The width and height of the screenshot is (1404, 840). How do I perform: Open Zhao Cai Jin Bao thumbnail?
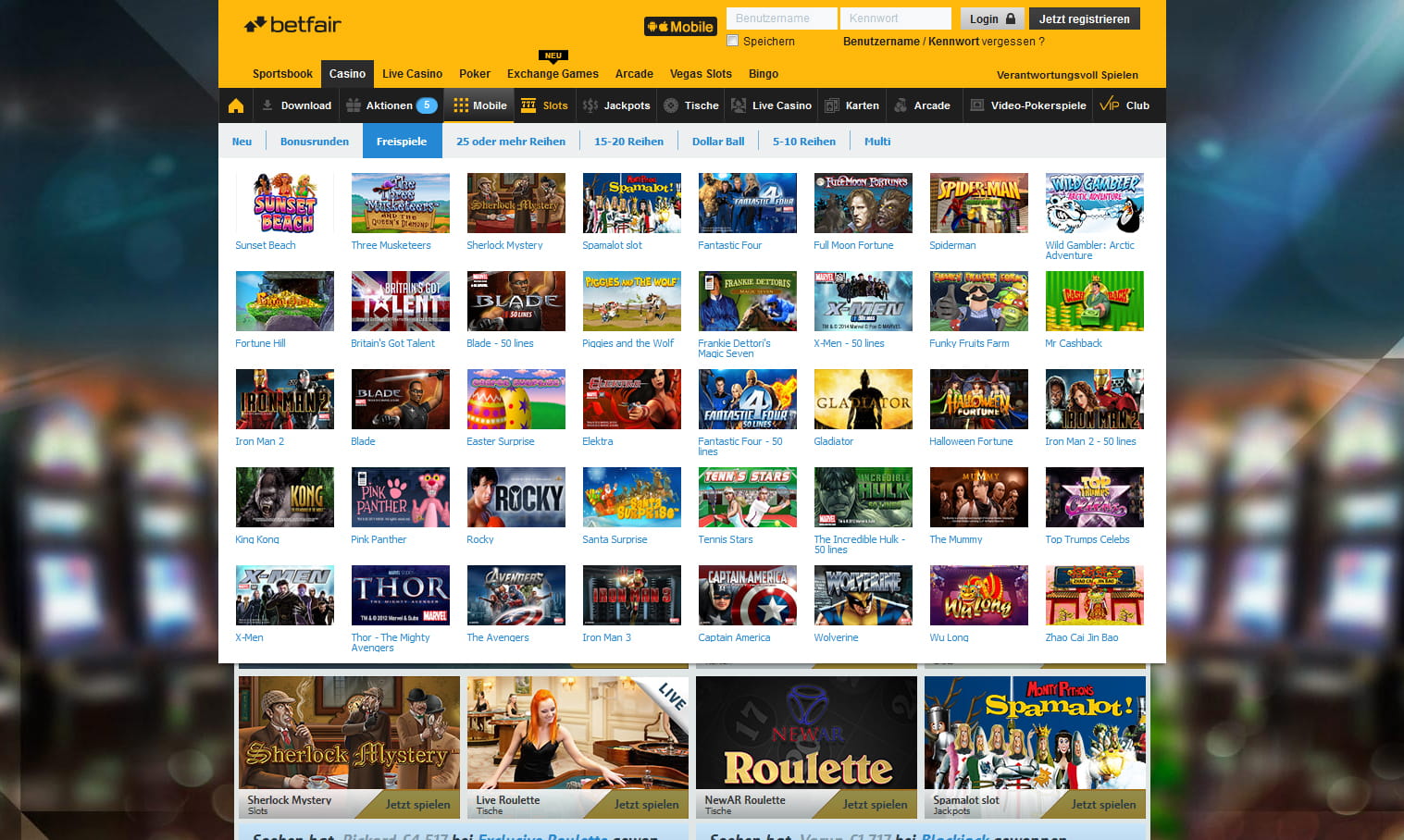coord(1095,595)
